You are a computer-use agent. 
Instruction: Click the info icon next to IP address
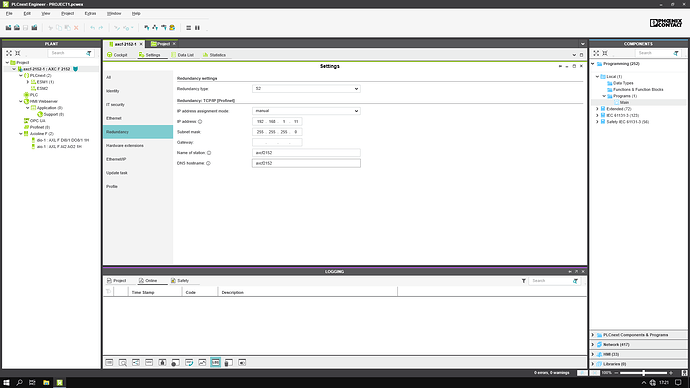[200, 121]
